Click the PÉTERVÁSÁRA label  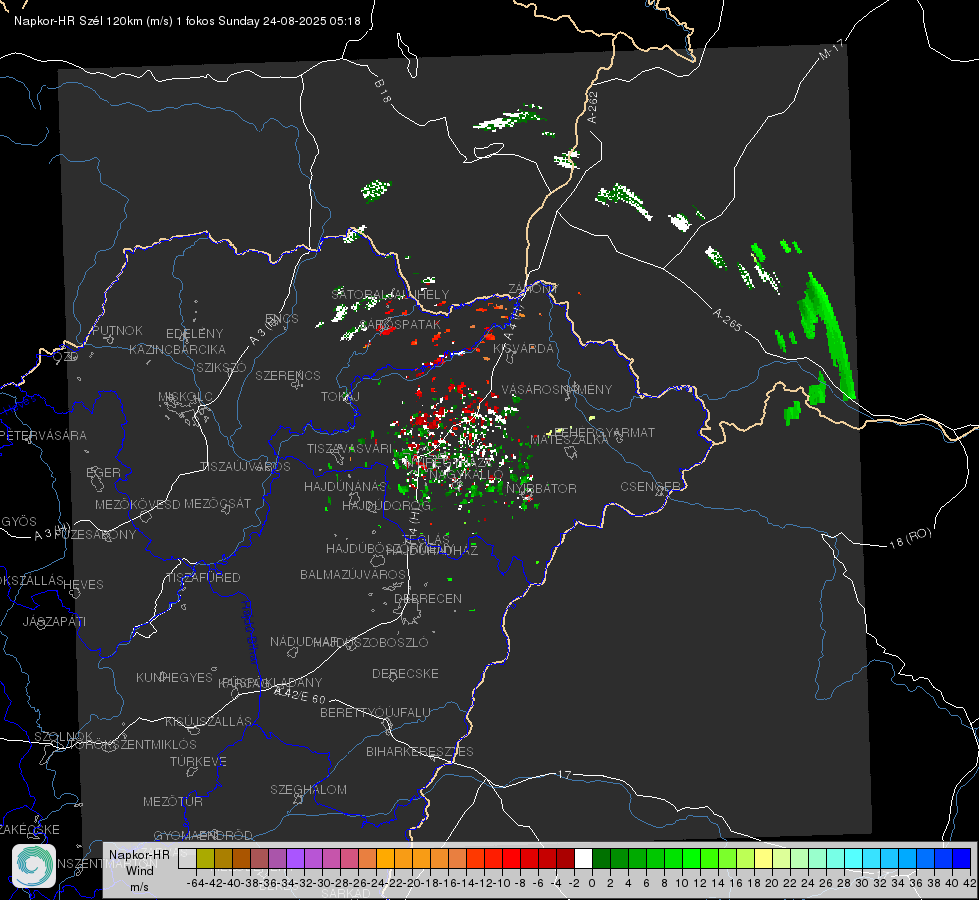pos(44,435)
